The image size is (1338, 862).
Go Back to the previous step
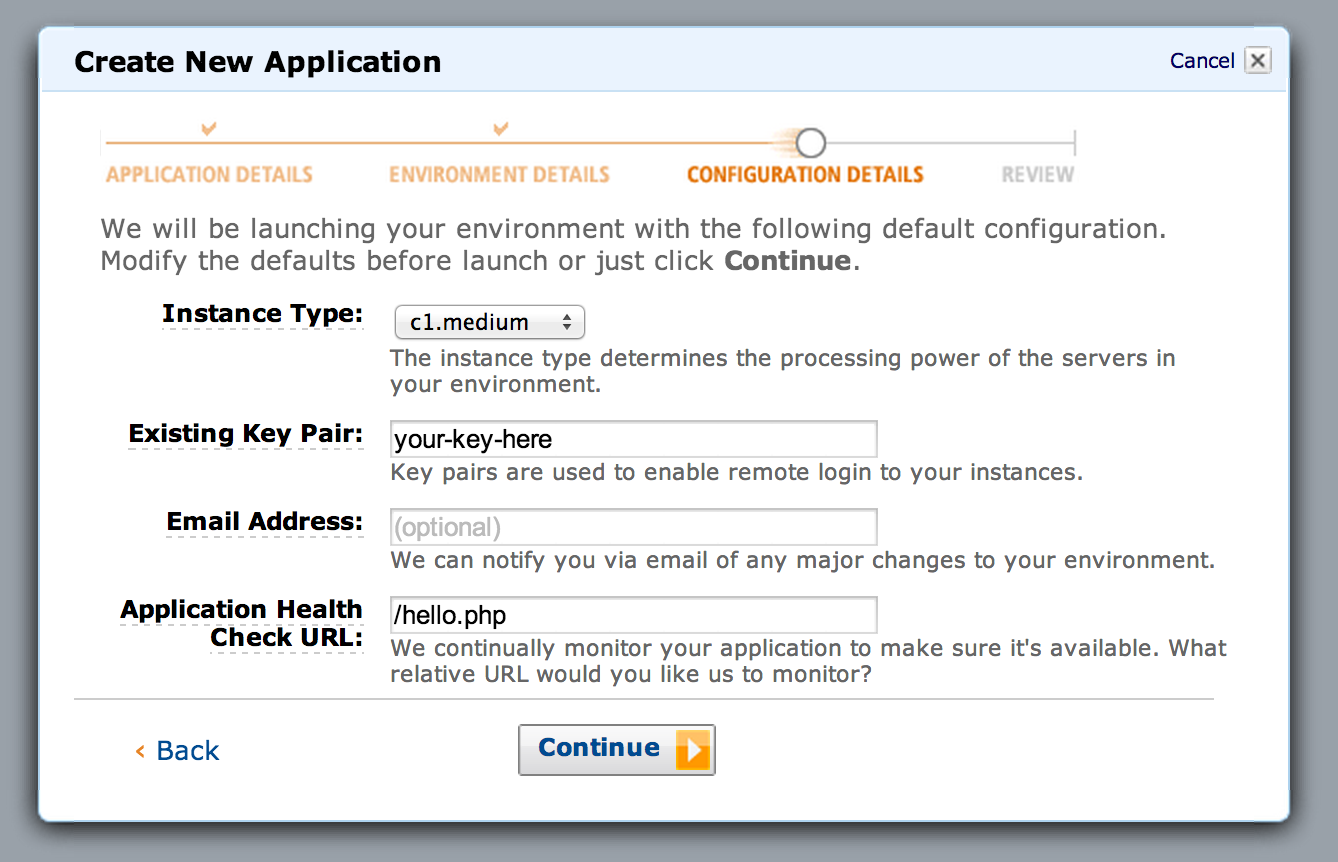[178, 751]
